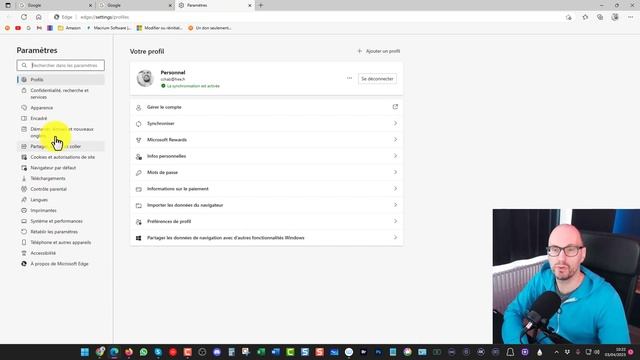Screen dimensions: 640x360
Task: Reload the page
Action: tap(24, 17)
